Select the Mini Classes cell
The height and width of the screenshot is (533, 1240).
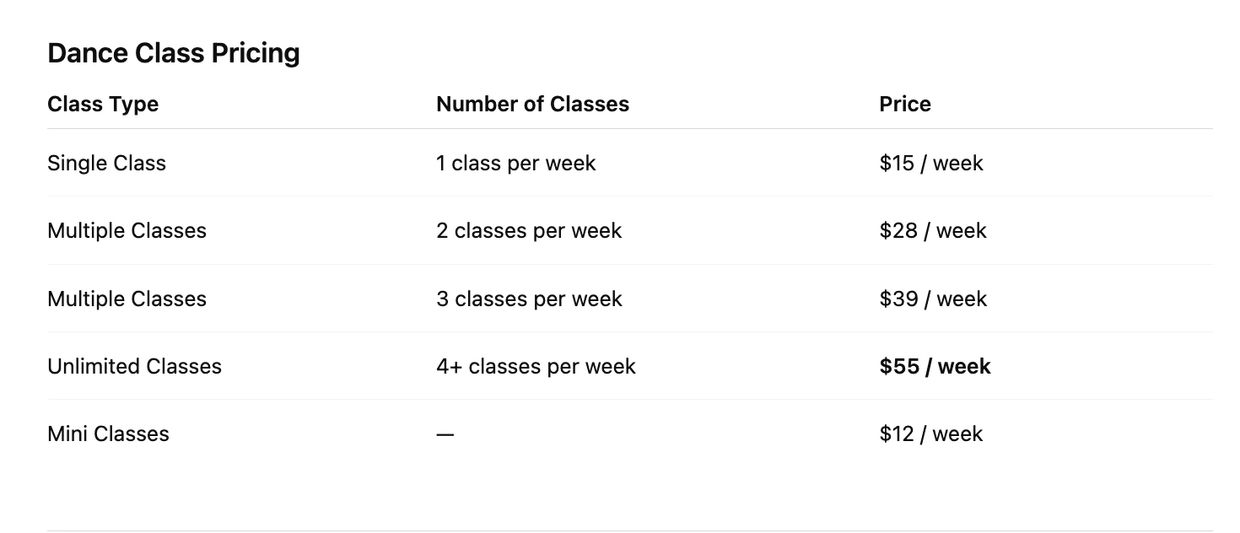click(x=108, y=434)
